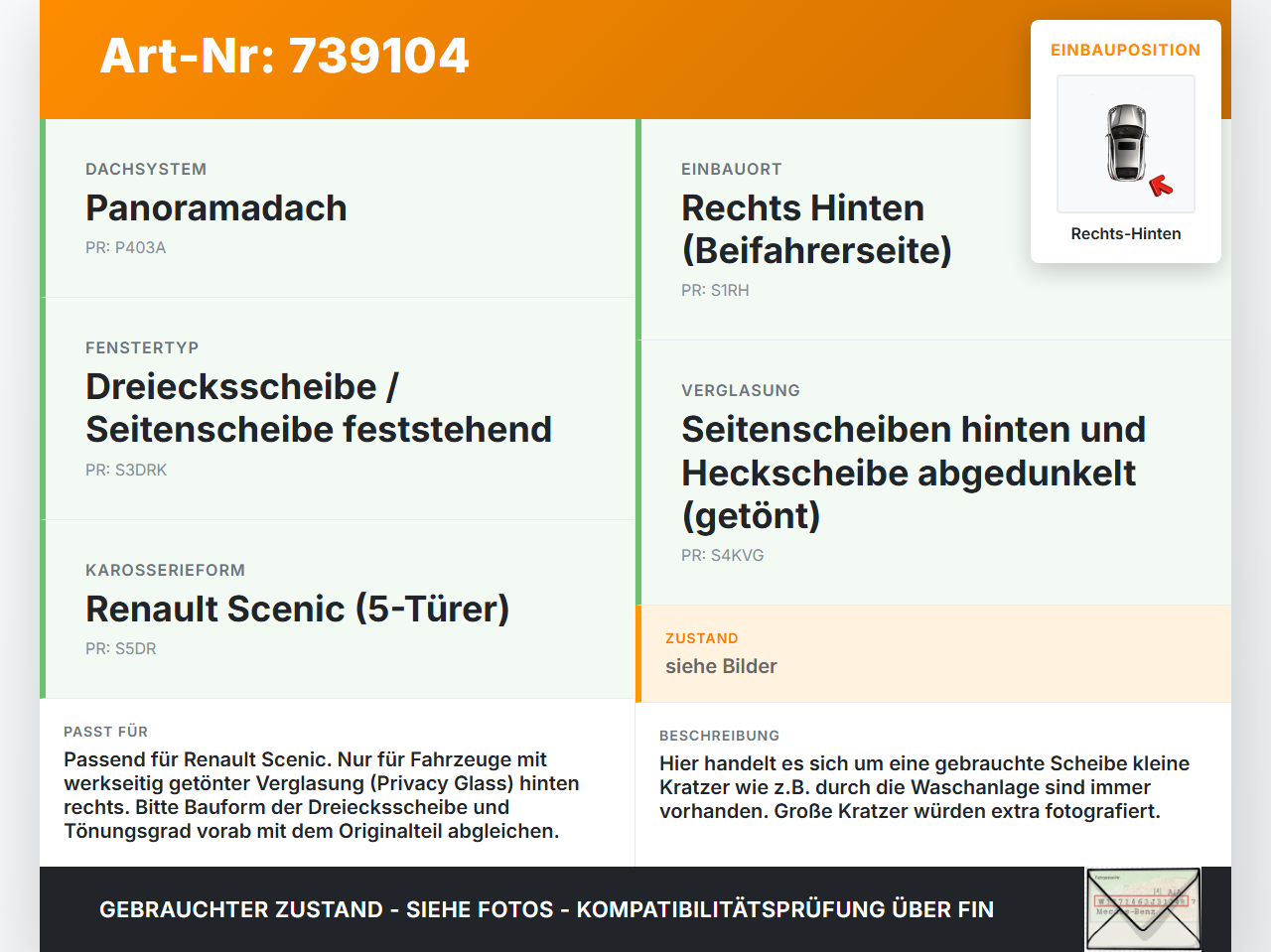Select Rechts Hinten (Beifahrerseite) value
Screen dimensions: 1271x952
pos(816,229)
